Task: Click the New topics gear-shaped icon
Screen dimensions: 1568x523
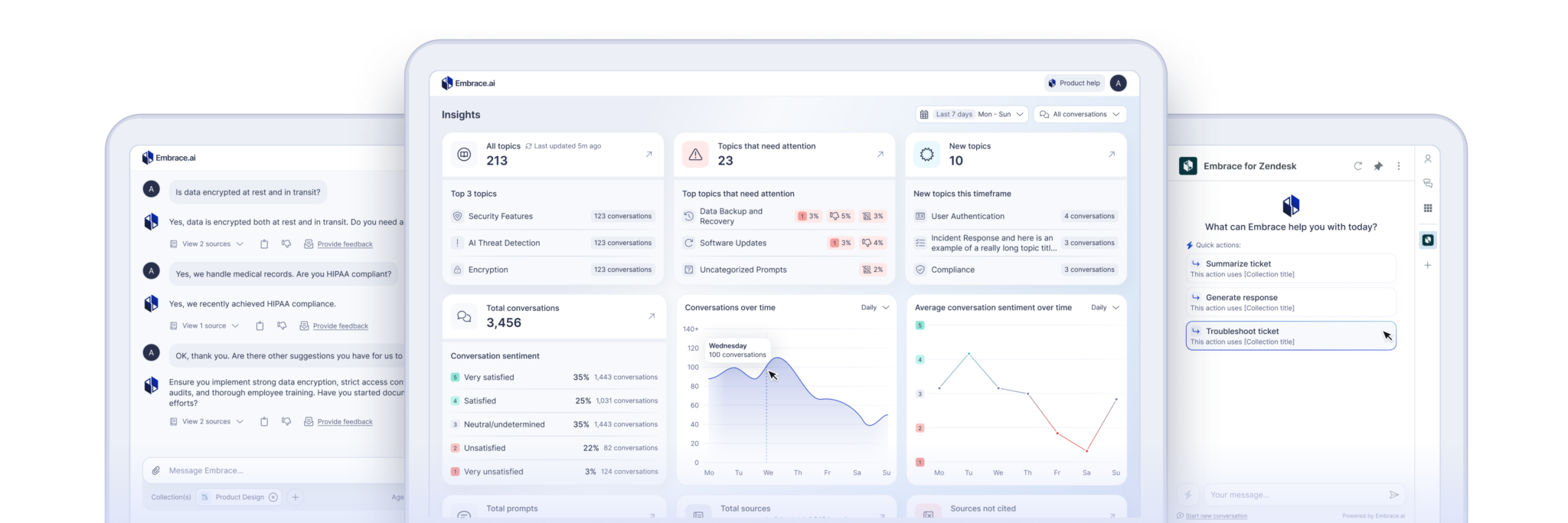Action: point(926,155)
